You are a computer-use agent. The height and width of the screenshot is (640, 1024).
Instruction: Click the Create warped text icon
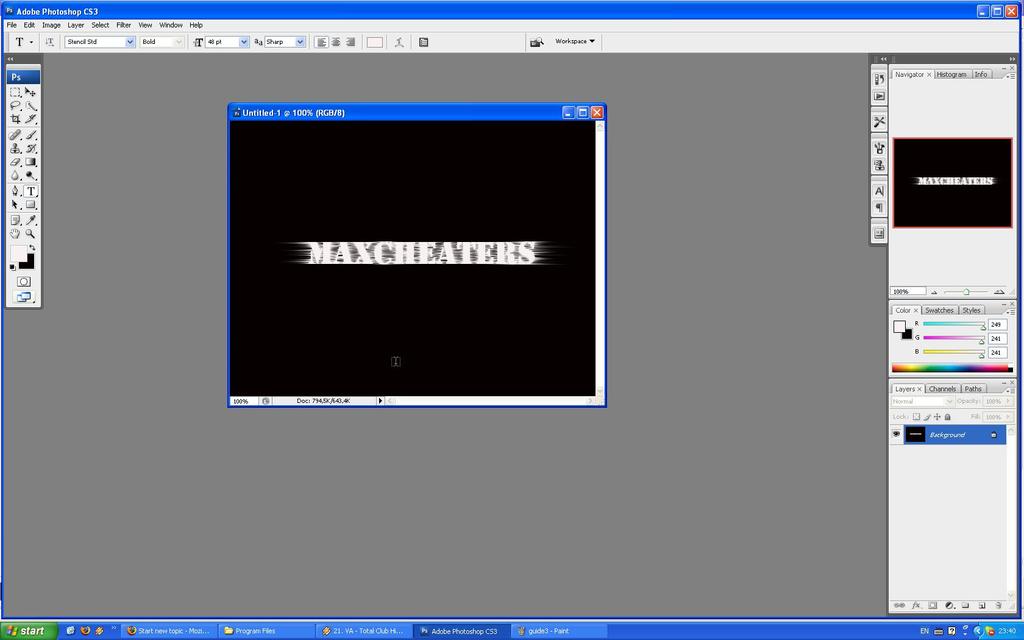[x=399, y=42]
